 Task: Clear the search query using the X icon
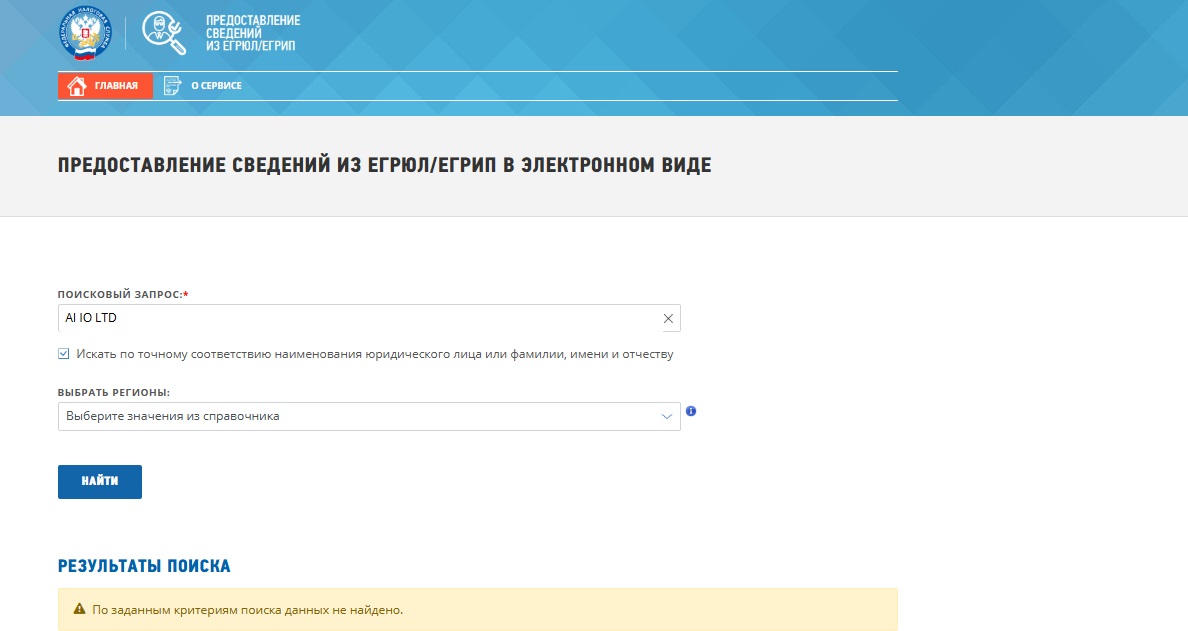(x=666, y=318)
